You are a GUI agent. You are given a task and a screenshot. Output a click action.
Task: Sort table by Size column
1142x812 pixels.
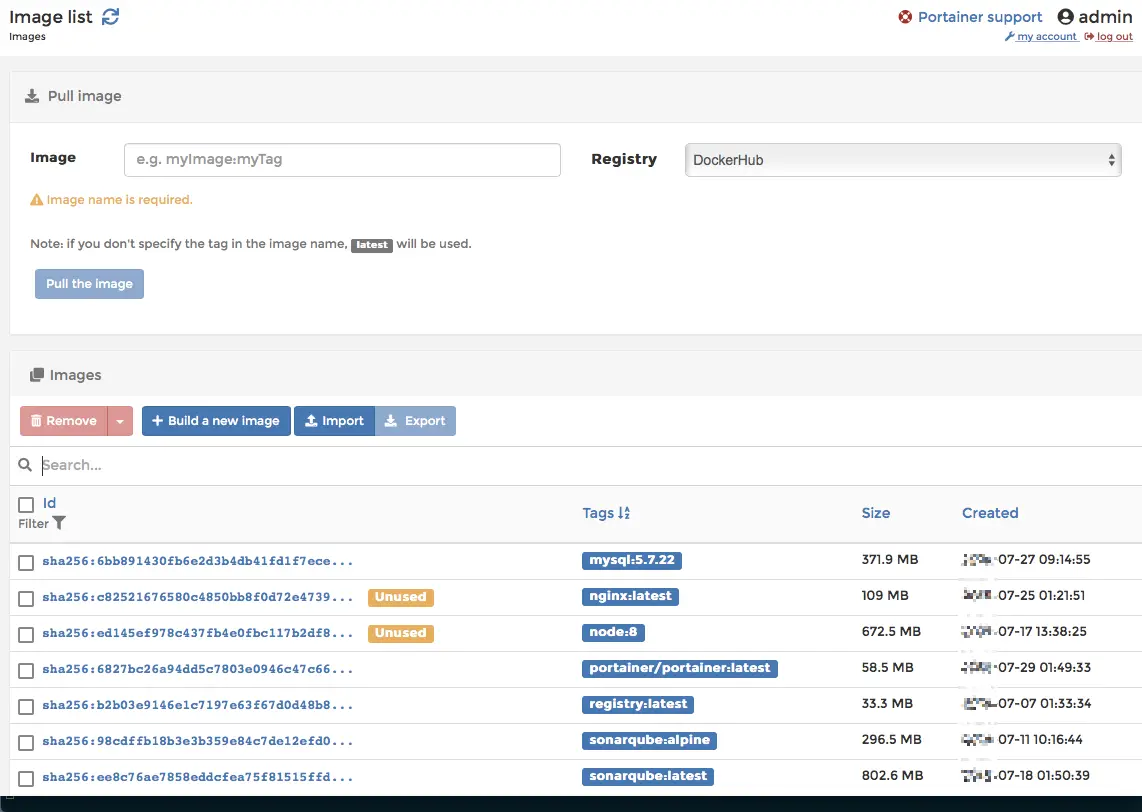click(875, 513)
